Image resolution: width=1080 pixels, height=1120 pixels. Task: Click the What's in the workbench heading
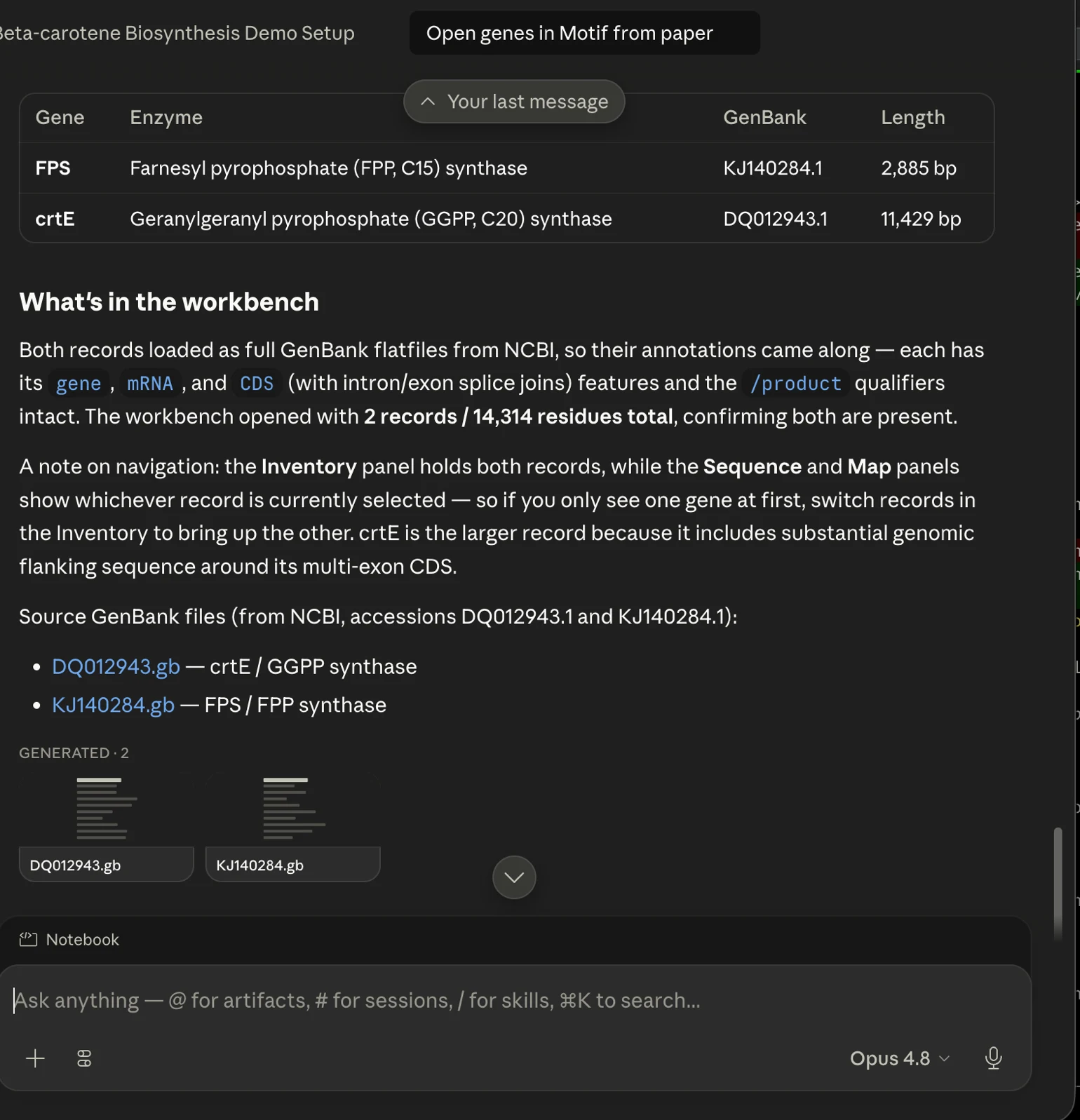(x=169, y=302)
